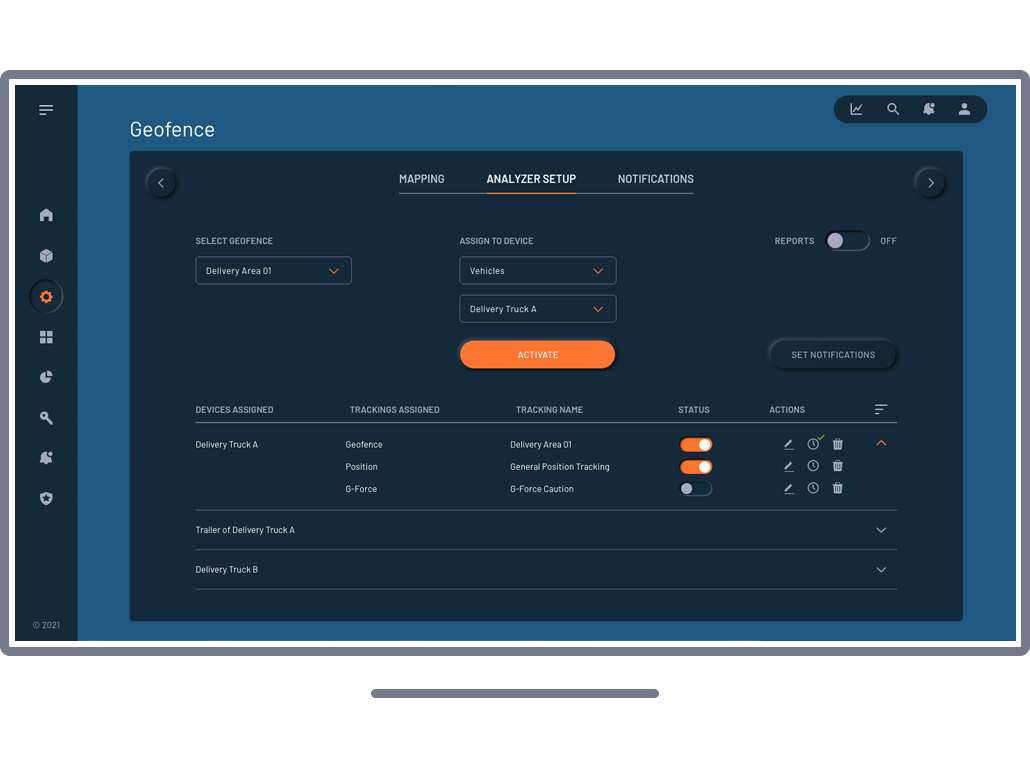Open the Delivery Area 01 geofence dropdown

pyautogui.click(x=273, y=271)
